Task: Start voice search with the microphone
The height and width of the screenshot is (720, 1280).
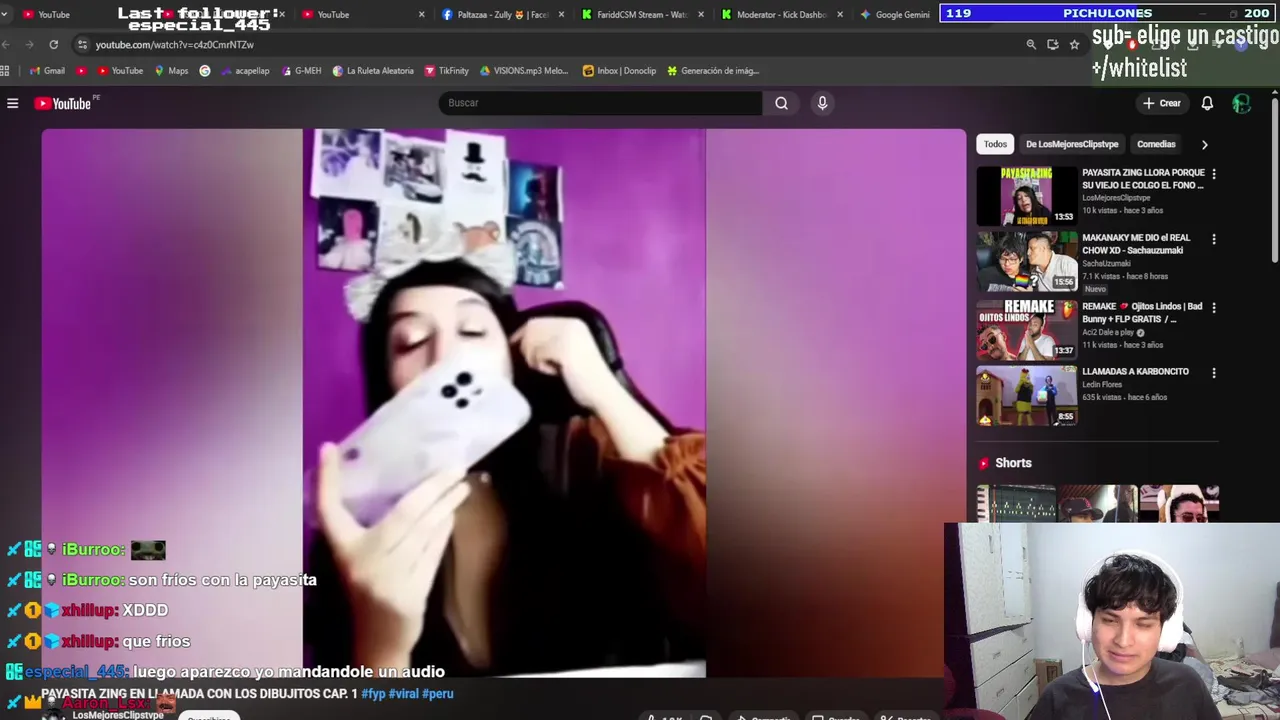Action: 822,103
